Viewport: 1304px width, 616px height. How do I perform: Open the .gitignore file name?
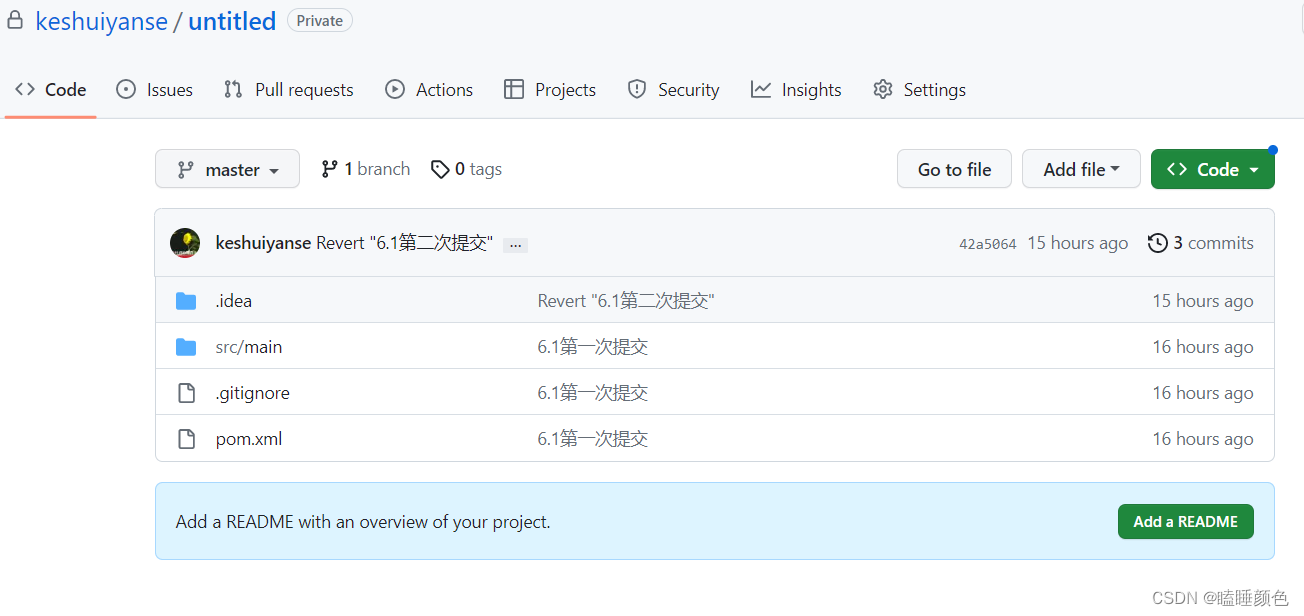(253, 393)
